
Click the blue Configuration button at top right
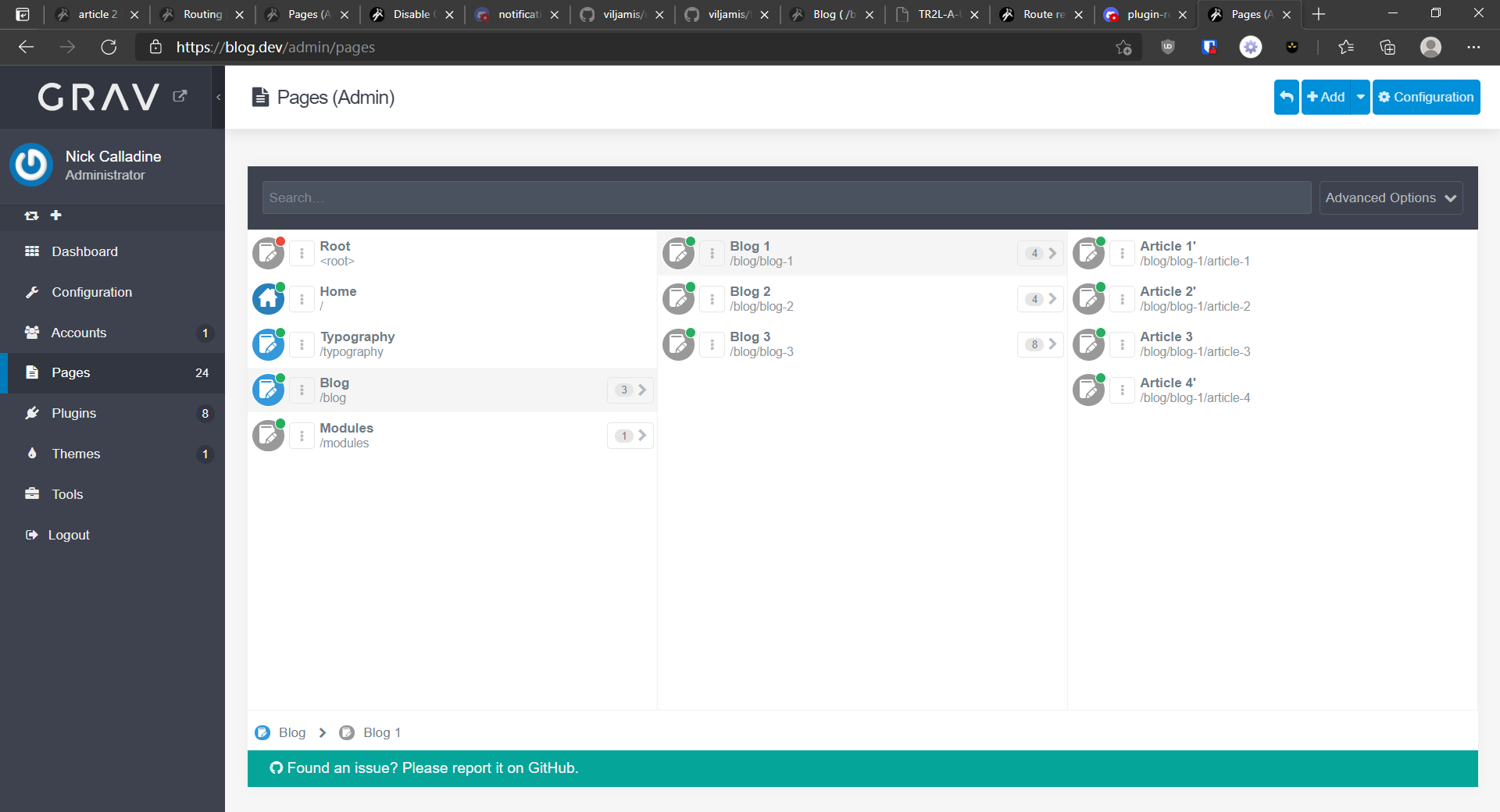coord(1426,97)
